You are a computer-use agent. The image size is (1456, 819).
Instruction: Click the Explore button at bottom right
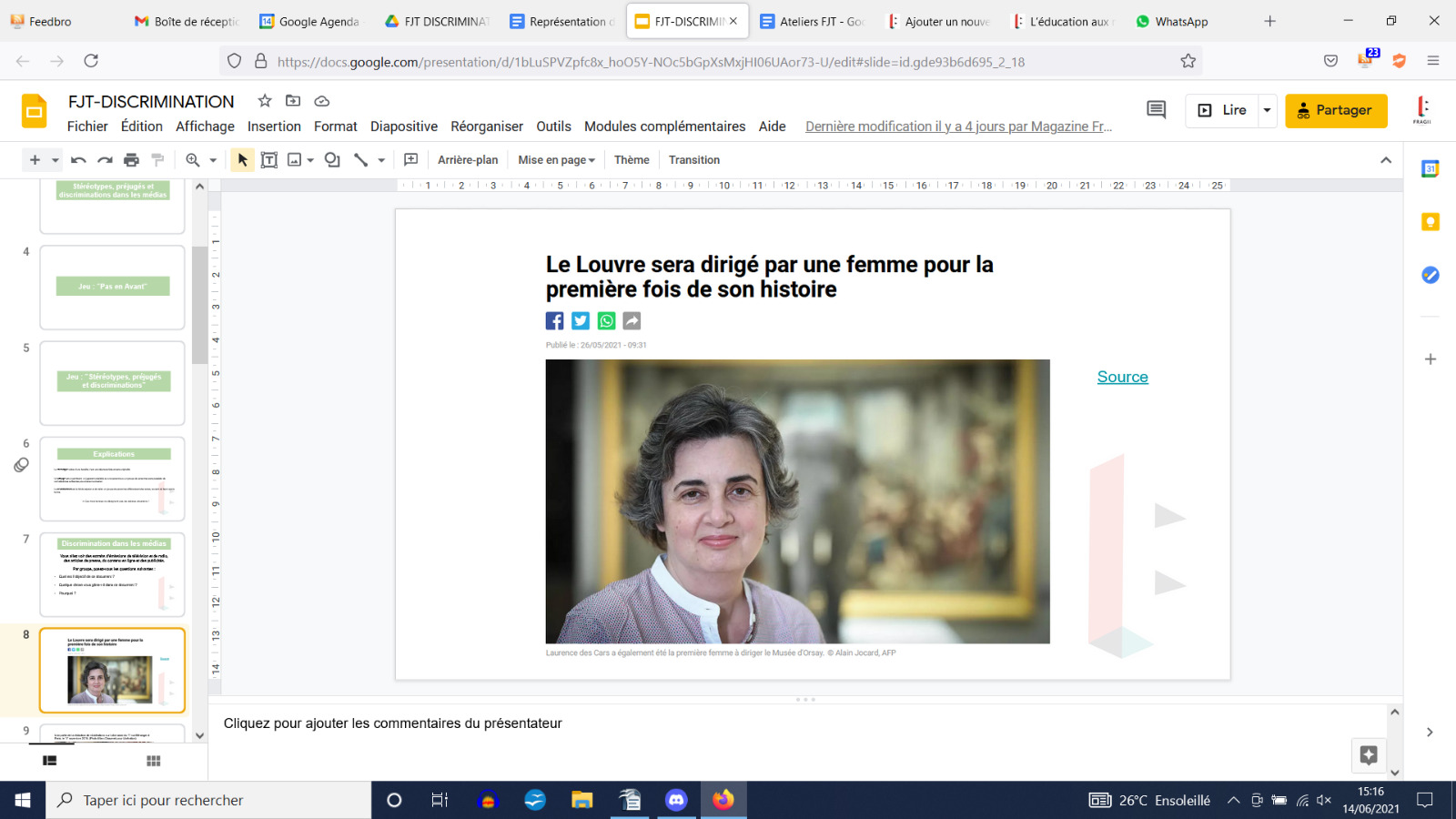click(1369, 754)
